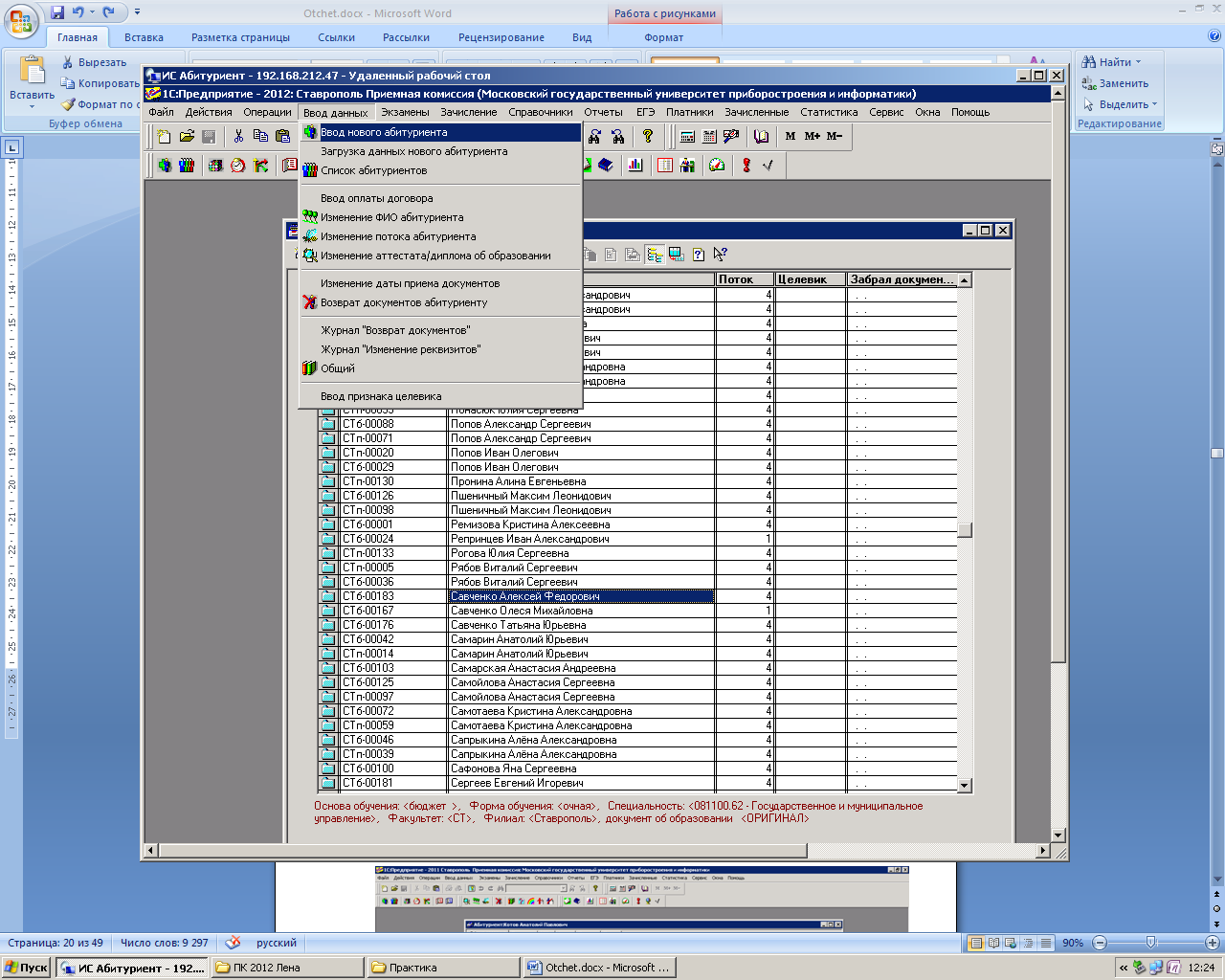Open the calendar icon in 1C toolbar
The height and width of the screenshot is (980, 1225).
coord(709,137)
